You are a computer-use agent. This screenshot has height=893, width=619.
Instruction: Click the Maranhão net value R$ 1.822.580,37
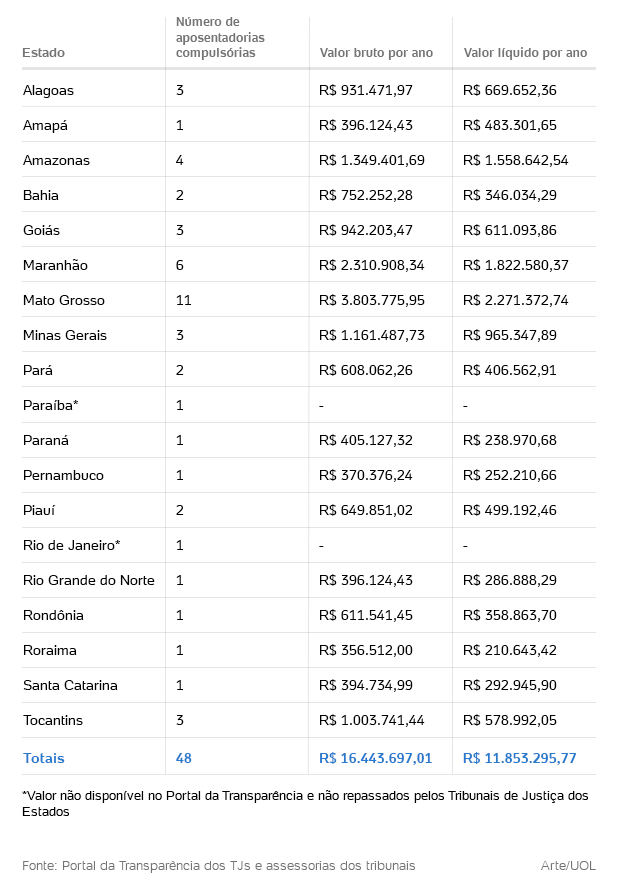coord(516,265)
